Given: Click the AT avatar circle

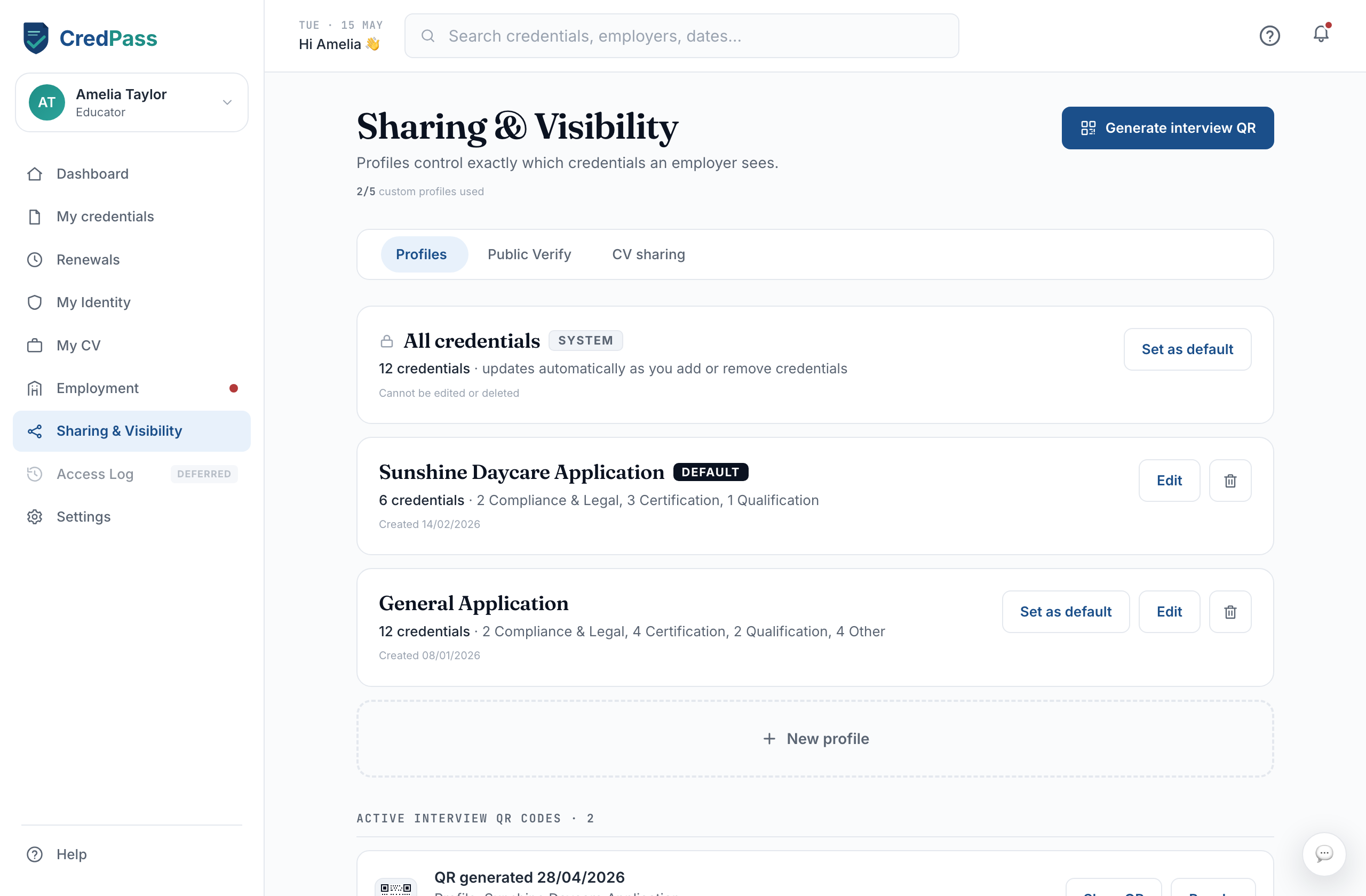Looking at the screenshot, I should 47,102.
